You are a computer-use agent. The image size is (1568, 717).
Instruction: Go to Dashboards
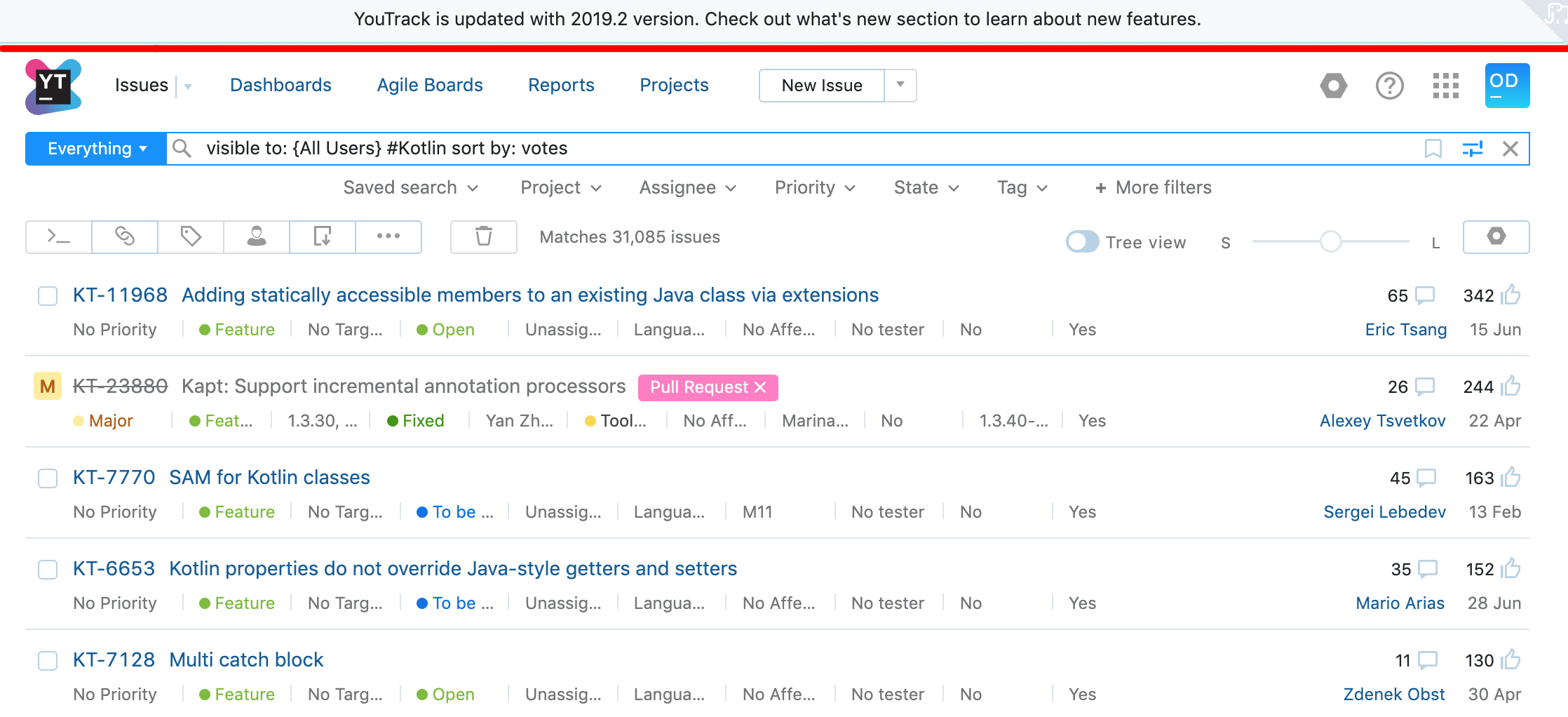pos(281,85)
